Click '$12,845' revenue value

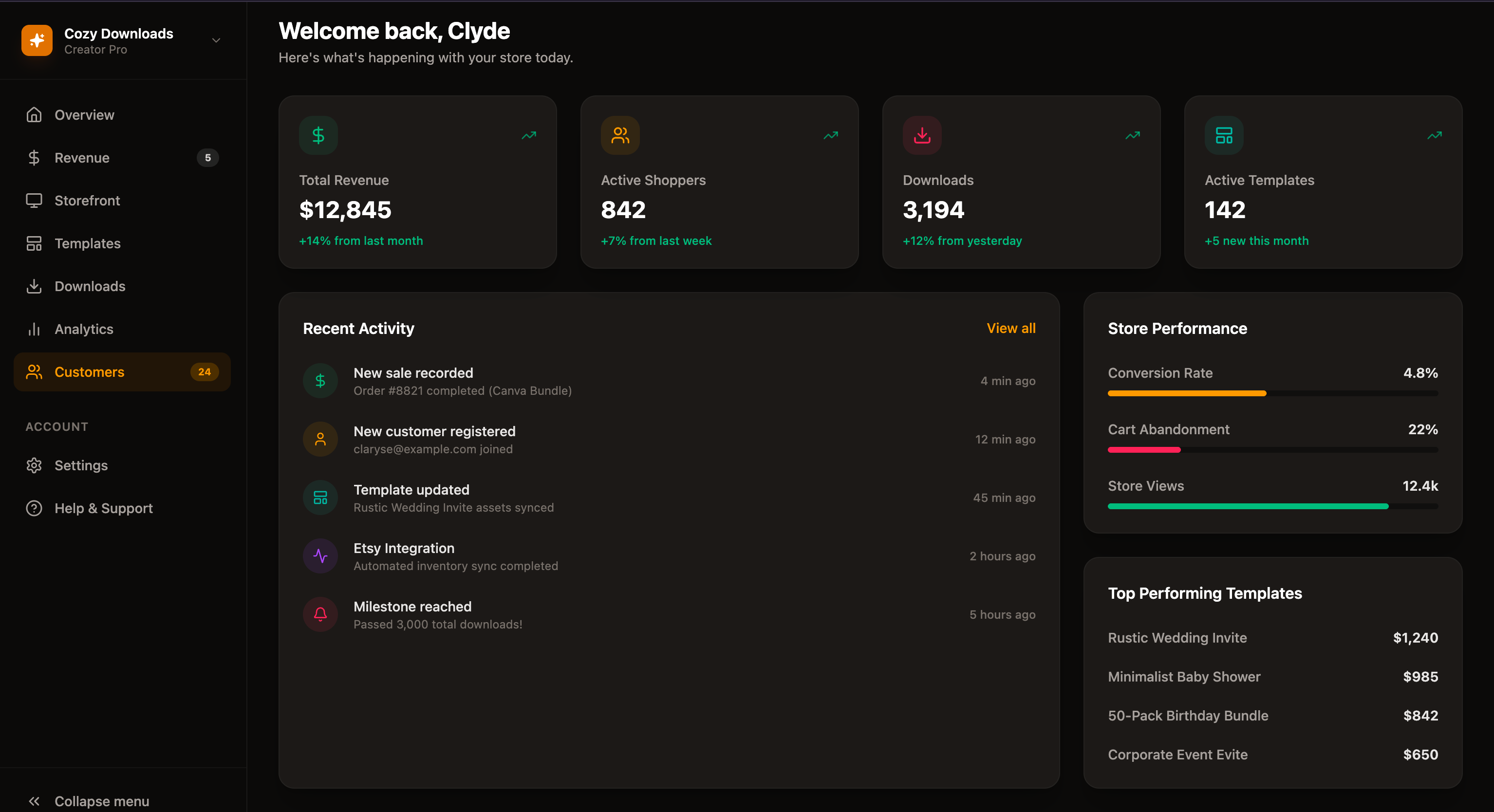click(x=345, y=210)
